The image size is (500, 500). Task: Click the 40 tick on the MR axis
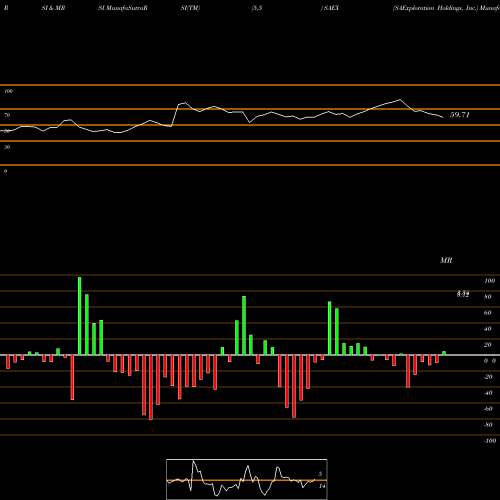coord(488,329)
